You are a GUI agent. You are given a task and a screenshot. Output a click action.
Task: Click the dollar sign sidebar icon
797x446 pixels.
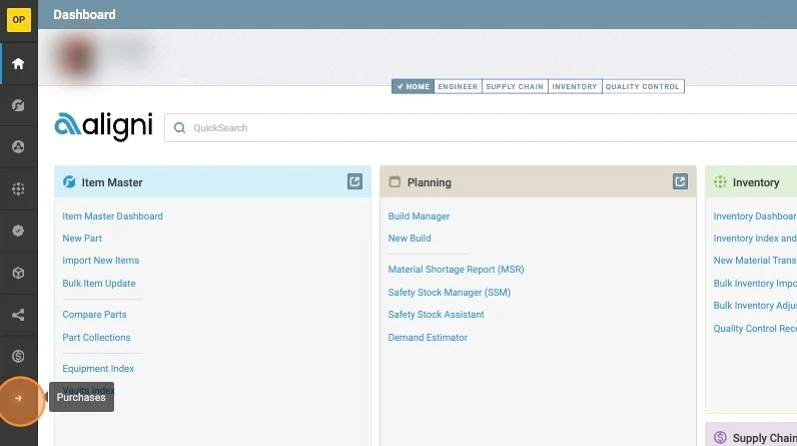[18, 356]
